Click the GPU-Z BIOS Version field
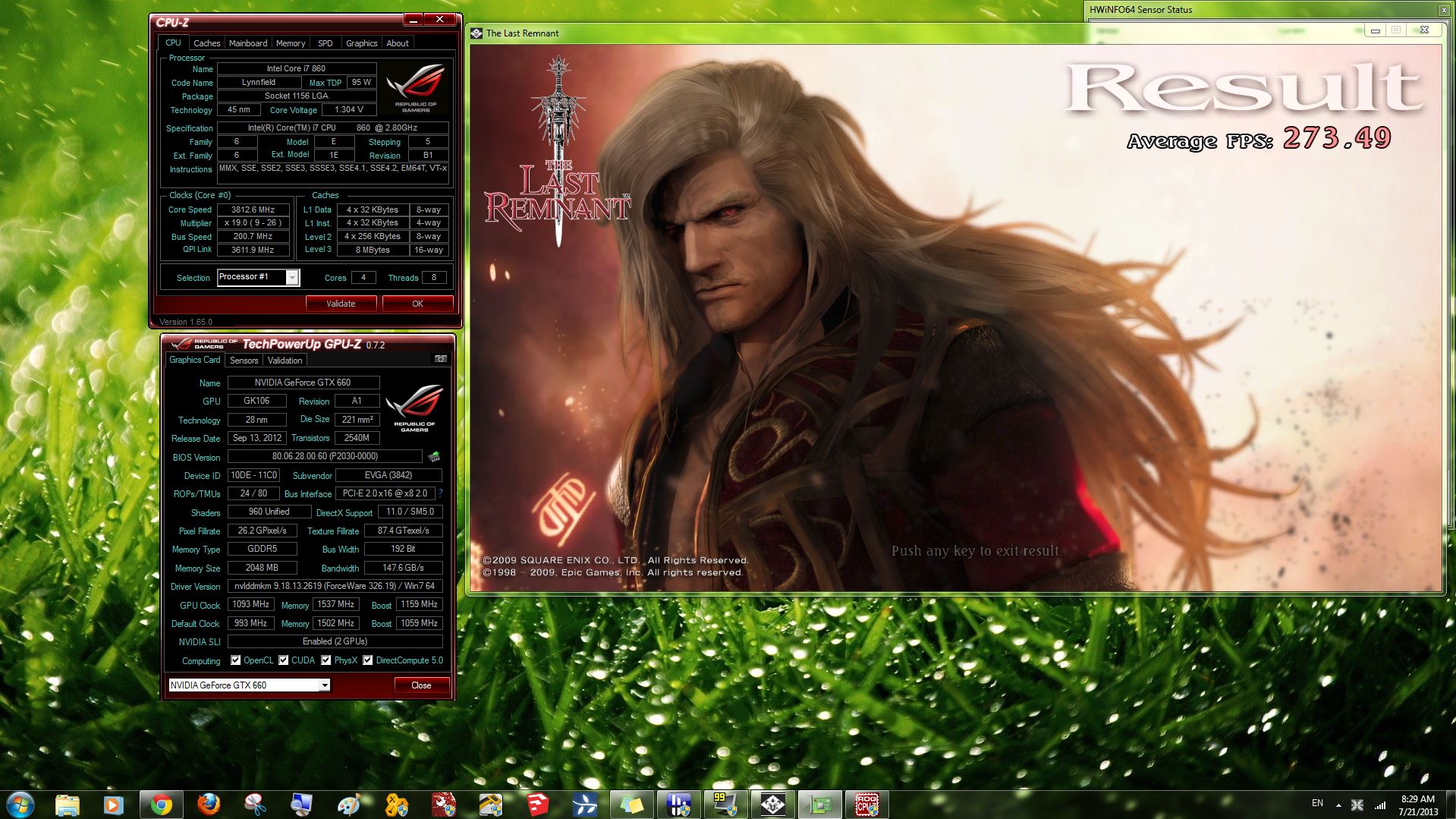This screenshot has height=819, width=1456. click(325, 457)
